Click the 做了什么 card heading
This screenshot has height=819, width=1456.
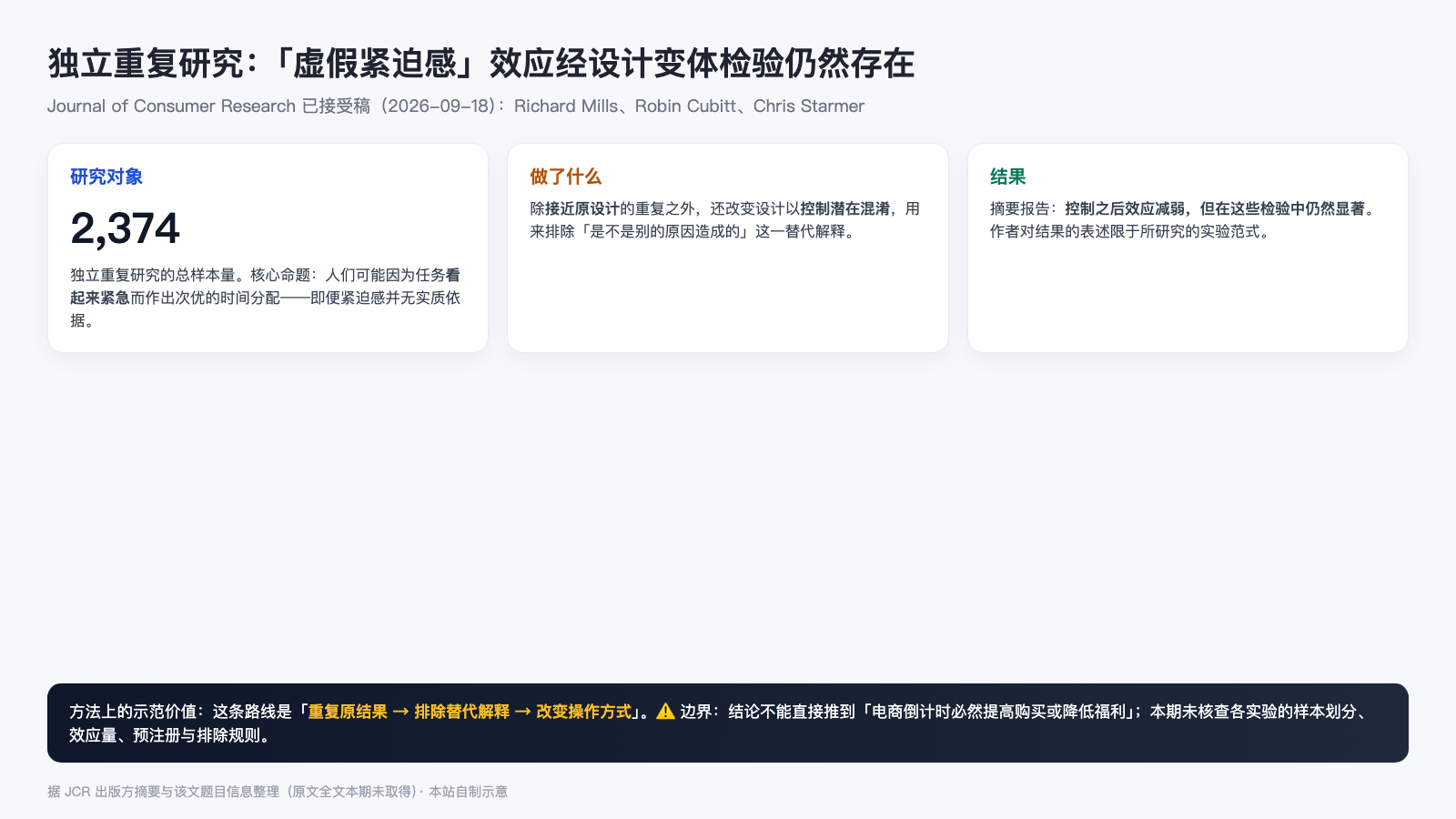point(566,177)
